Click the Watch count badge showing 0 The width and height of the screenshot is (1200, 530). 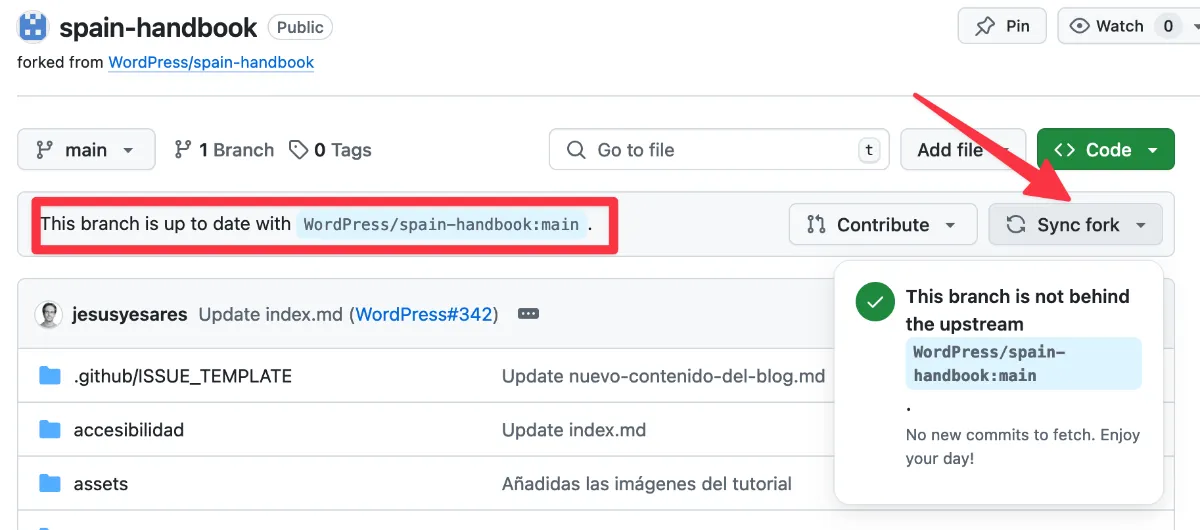(1168, 26)
